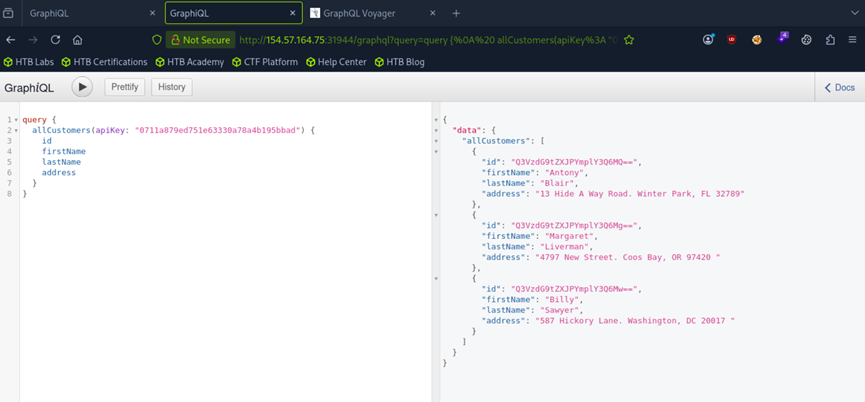Collapse the Margaret customer object
The height and width of the screenshot is (402, 865).
pos(436,215)
